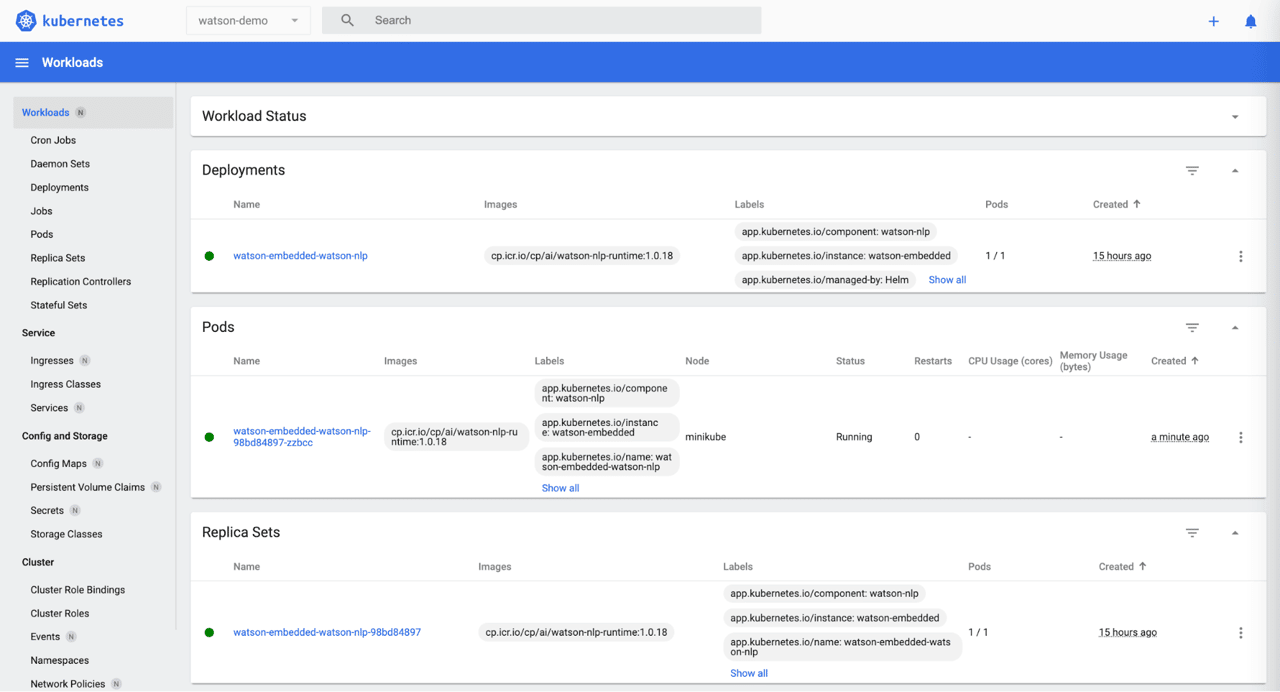Collapse the Deployments section
This screenshot has width=1280, height=692.
point(1235,171)
